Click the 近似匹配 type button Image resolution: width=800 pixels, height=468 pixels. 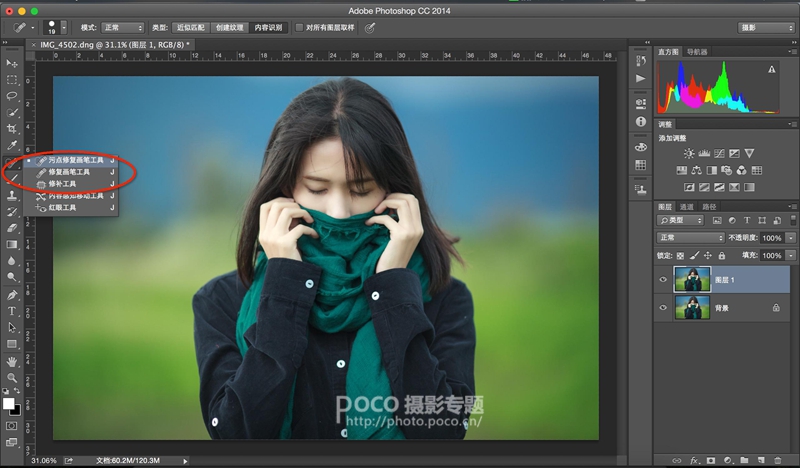(190, 28)
